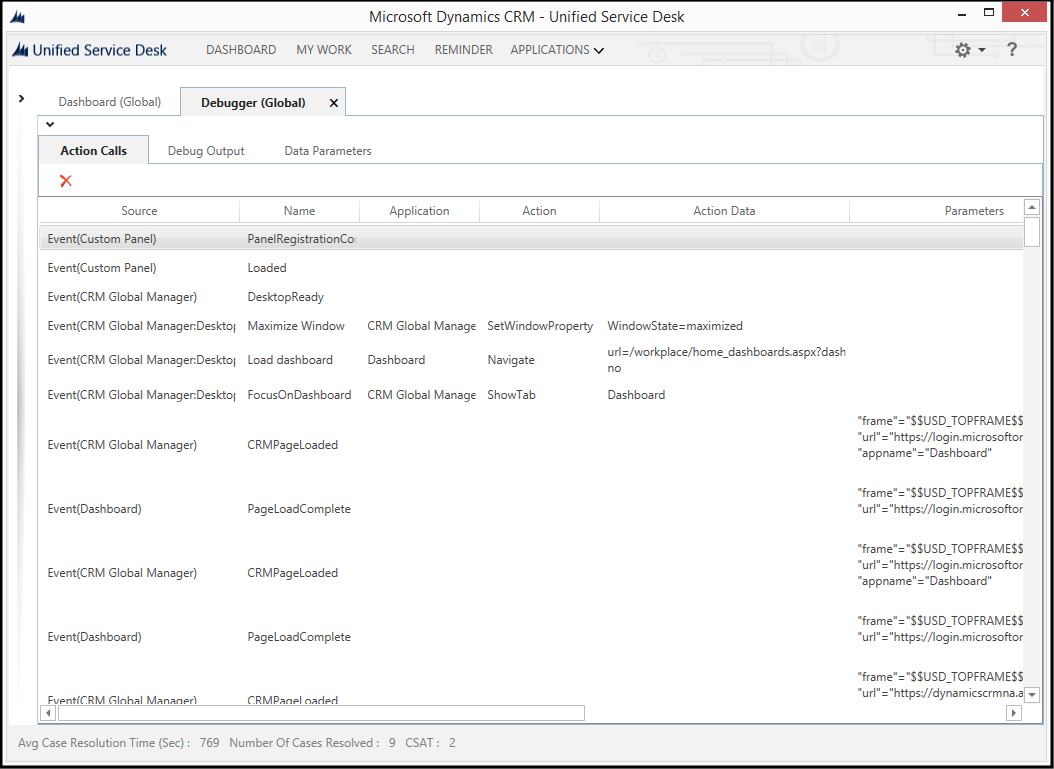Close the Debugger (Global) tab

pyautogui.click(x=333, y=101)
